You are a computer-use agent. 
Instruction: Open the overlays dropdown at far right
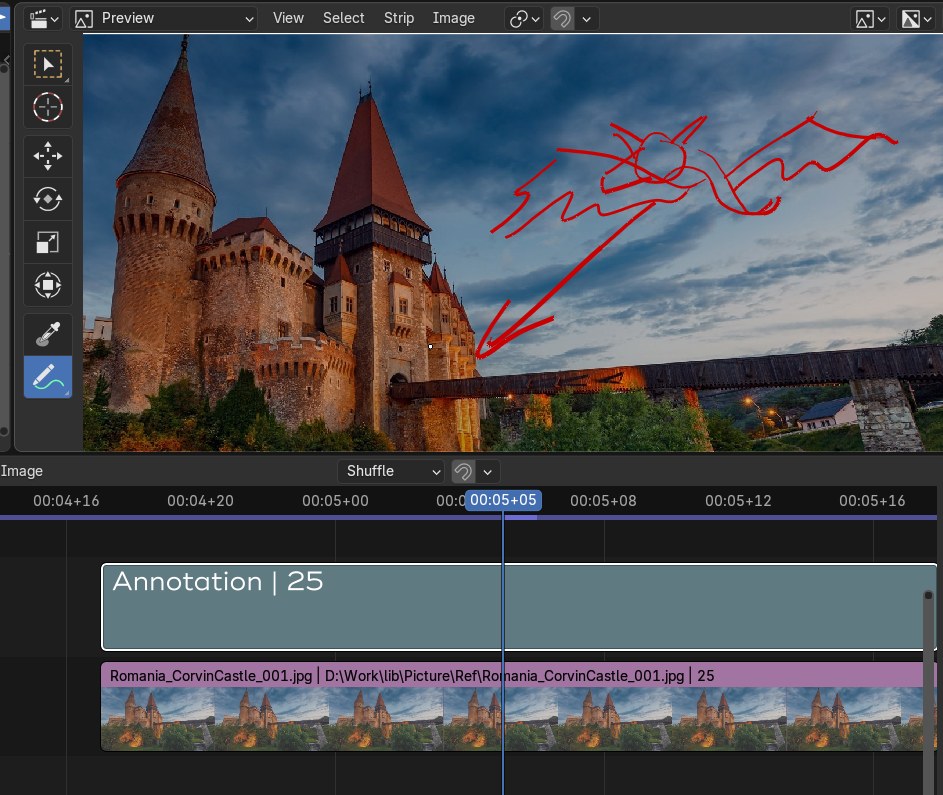pyautogui.click(x=916, y=19)
